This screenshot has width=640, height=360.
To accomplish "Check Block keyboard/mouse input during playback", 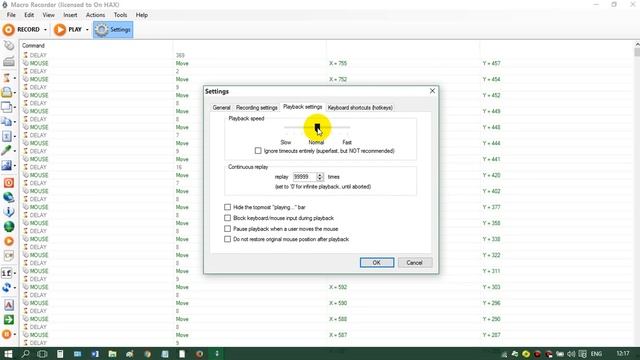I will (227, 218).
